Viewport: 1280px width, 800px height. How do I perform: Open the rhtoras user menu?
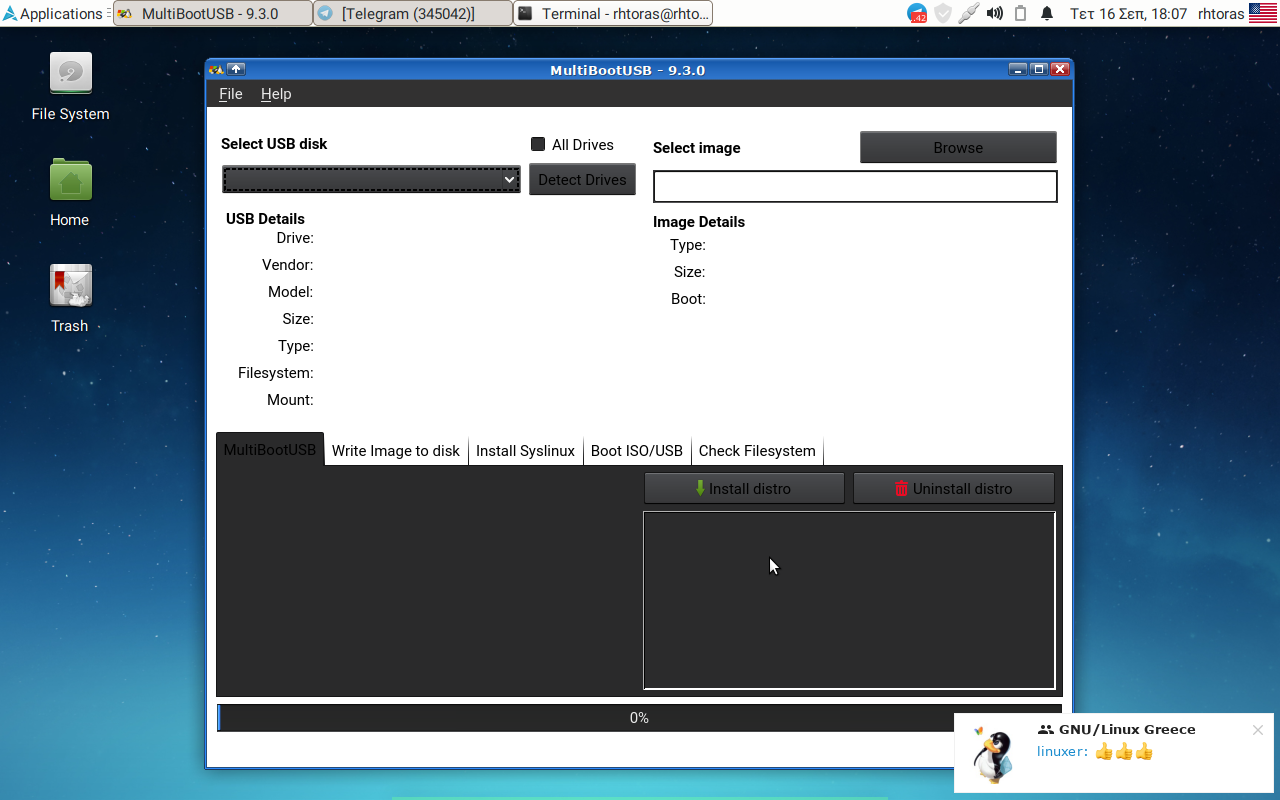[1221, 13]
